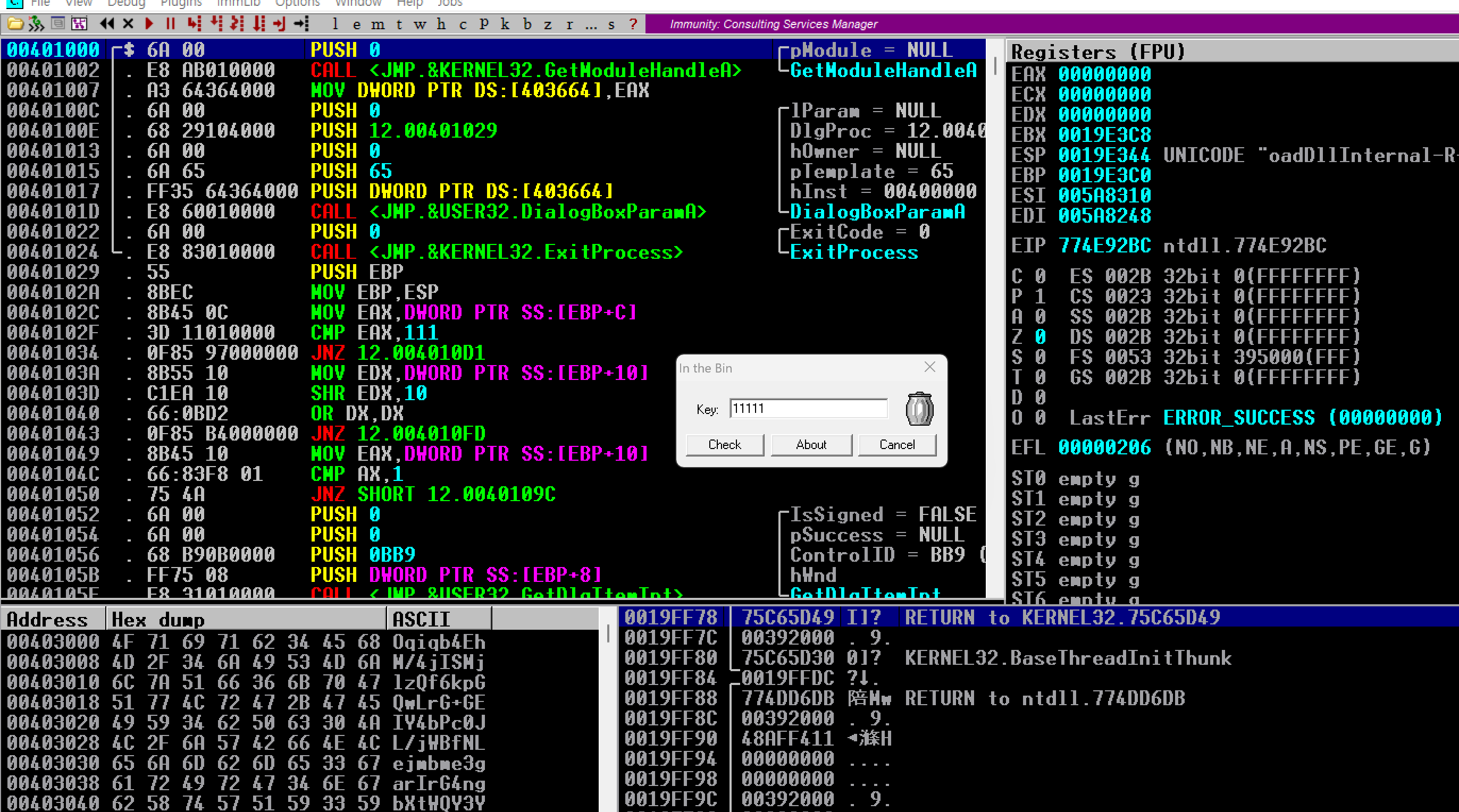Viewport: 1459px width, 812px height.
Task: Click the Close program X icon
Action: [128, 24]
